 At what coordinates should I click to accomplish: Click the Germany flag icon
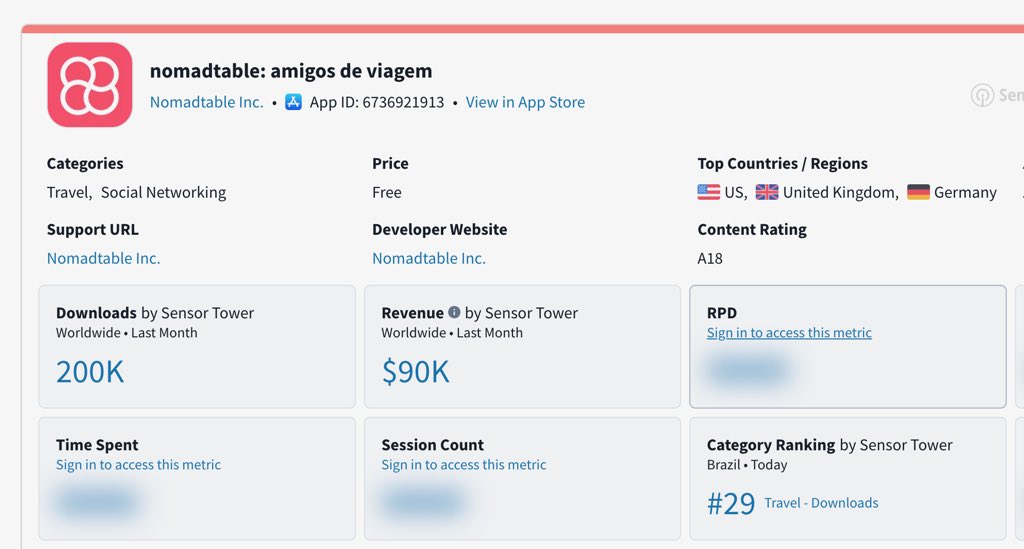pyautogui.click(x=918, y=192)
